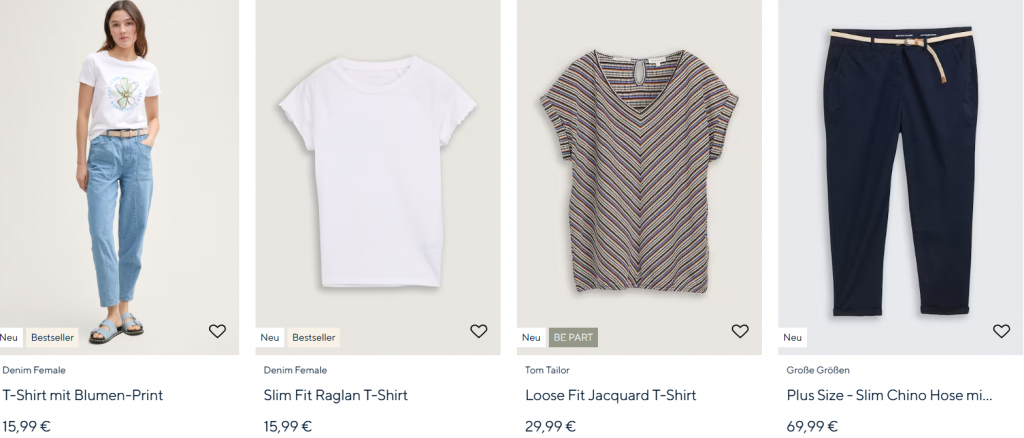Favorite the T-Shirt mit Blumen-Print heart
Viewport: 1024px width, 438px height.
(x=217, y=331)
